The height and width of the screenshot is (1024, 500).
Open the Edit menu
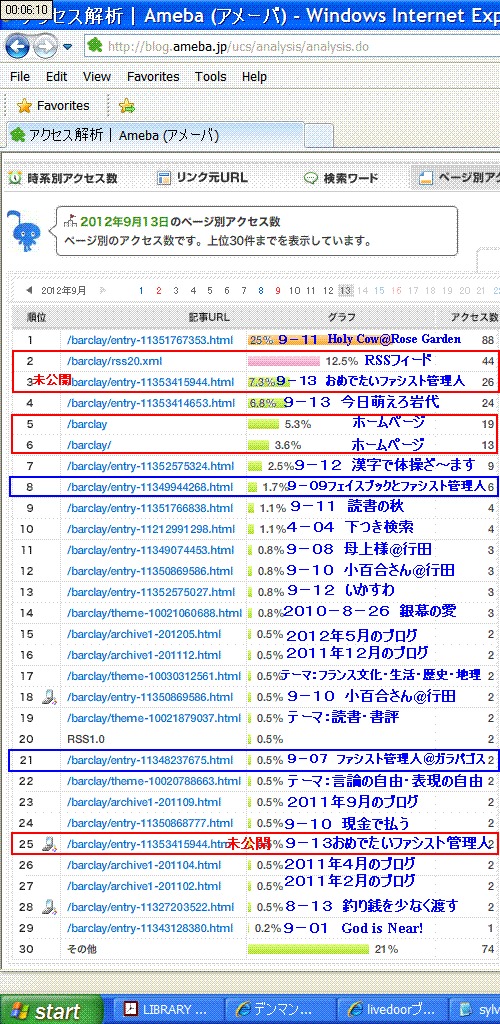pyautogui.click(x=57, y=76)
